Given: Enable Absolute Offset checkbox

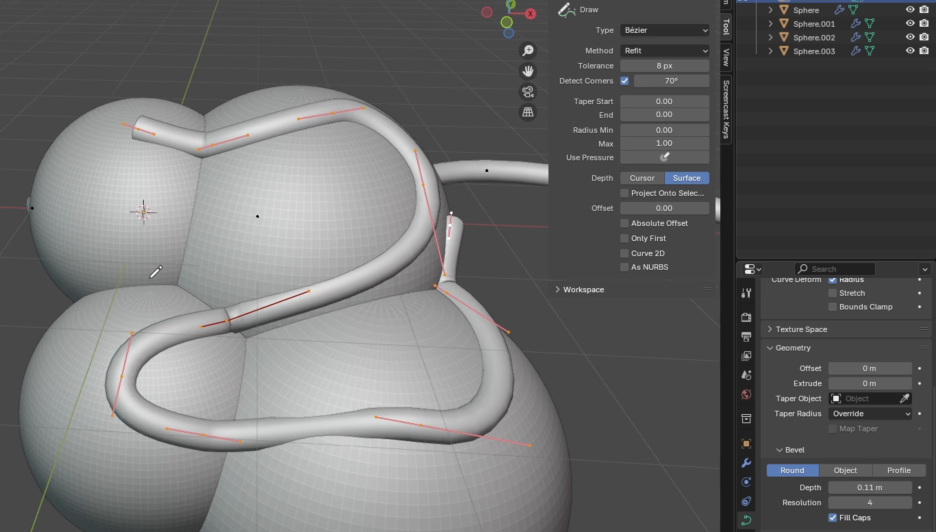Looking at the screenshot, I should pos(624,223).
